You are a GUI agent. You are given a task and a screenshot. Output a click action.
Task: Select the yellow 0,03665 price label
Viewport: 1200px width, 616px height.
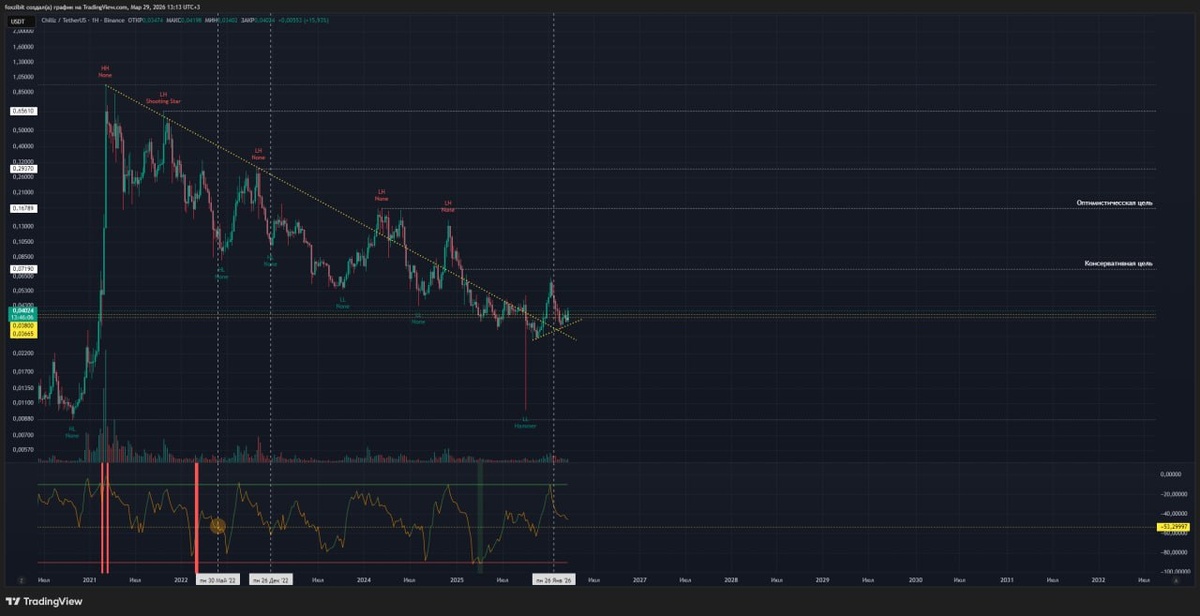click(x=23, y=333)
